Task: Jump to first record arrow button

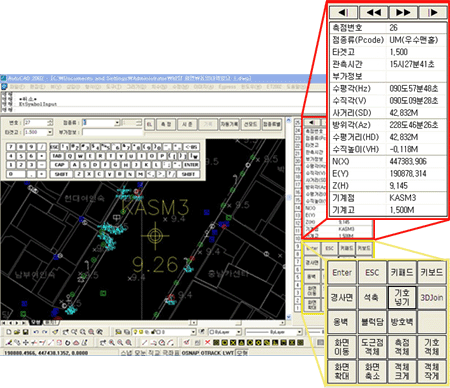Action: [344, 12]
